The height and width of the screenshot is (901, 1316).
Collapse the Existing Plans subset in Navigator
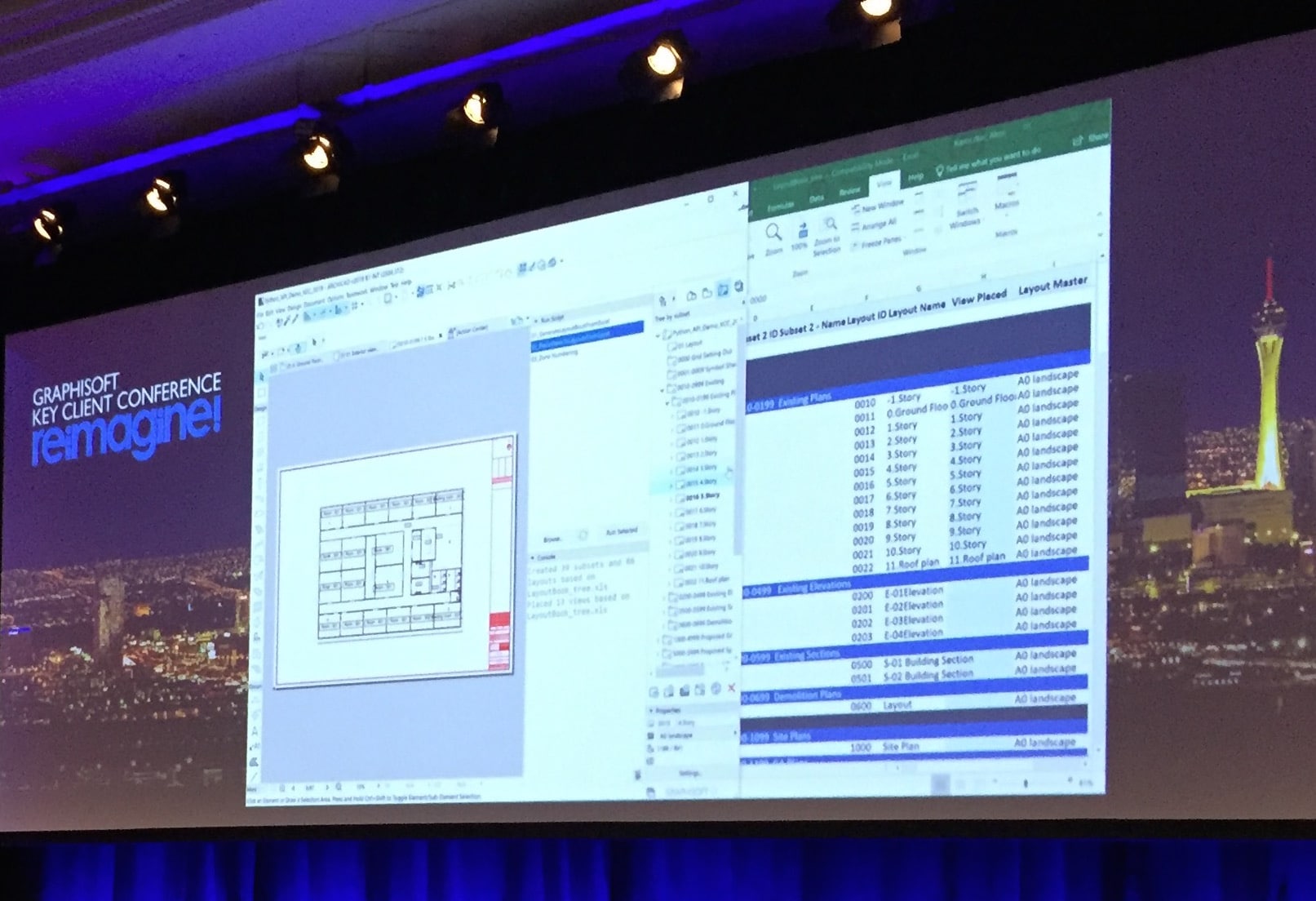[x=666, y=402]
